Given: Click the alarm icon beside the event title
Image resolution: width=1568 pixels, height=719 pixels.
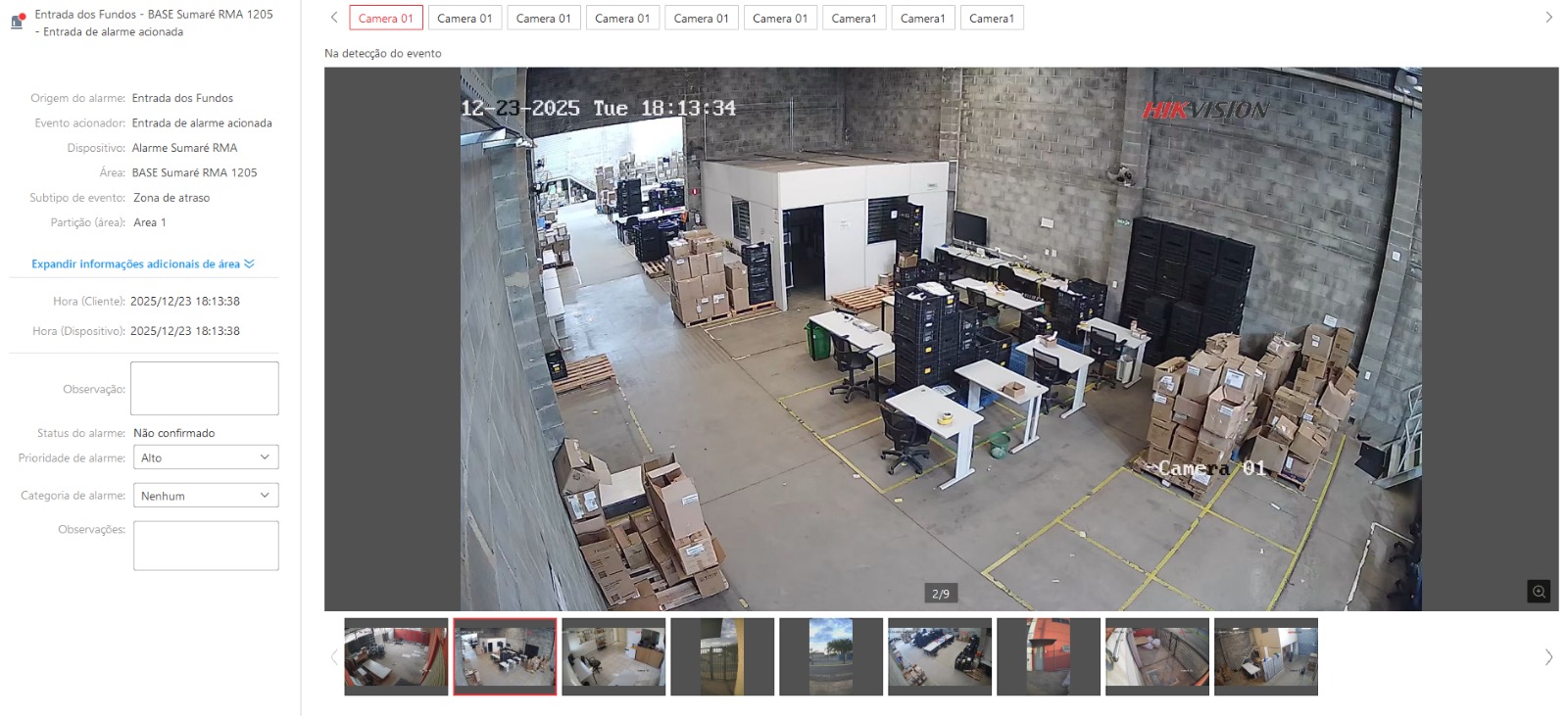Looking at the screenshot, I should point(18,22).
